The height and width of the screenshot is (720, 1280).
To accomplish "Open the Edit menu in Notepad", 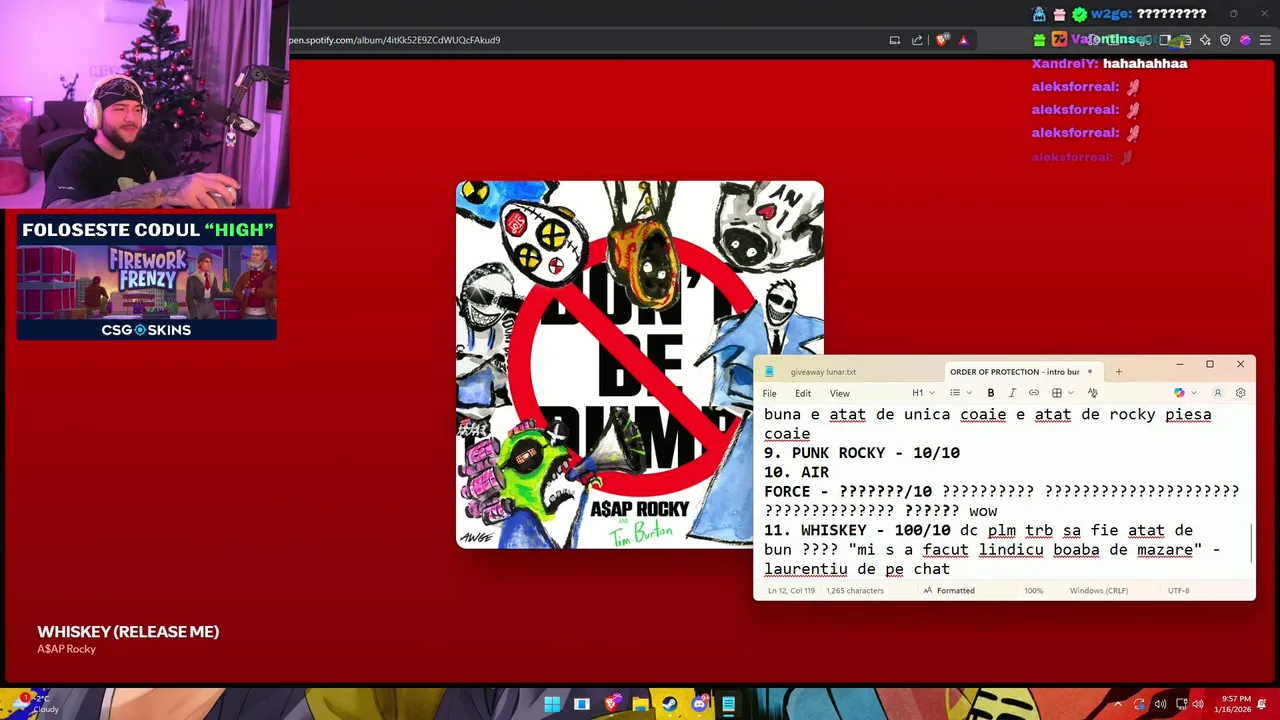I will tap(803, 393).
